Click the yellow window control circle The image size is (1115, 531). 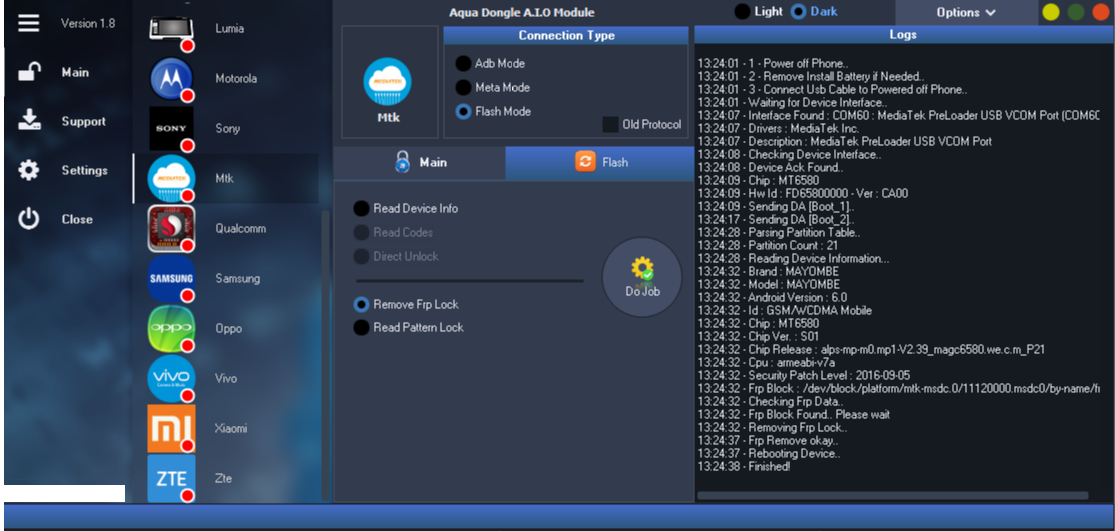pos(1051,12)
